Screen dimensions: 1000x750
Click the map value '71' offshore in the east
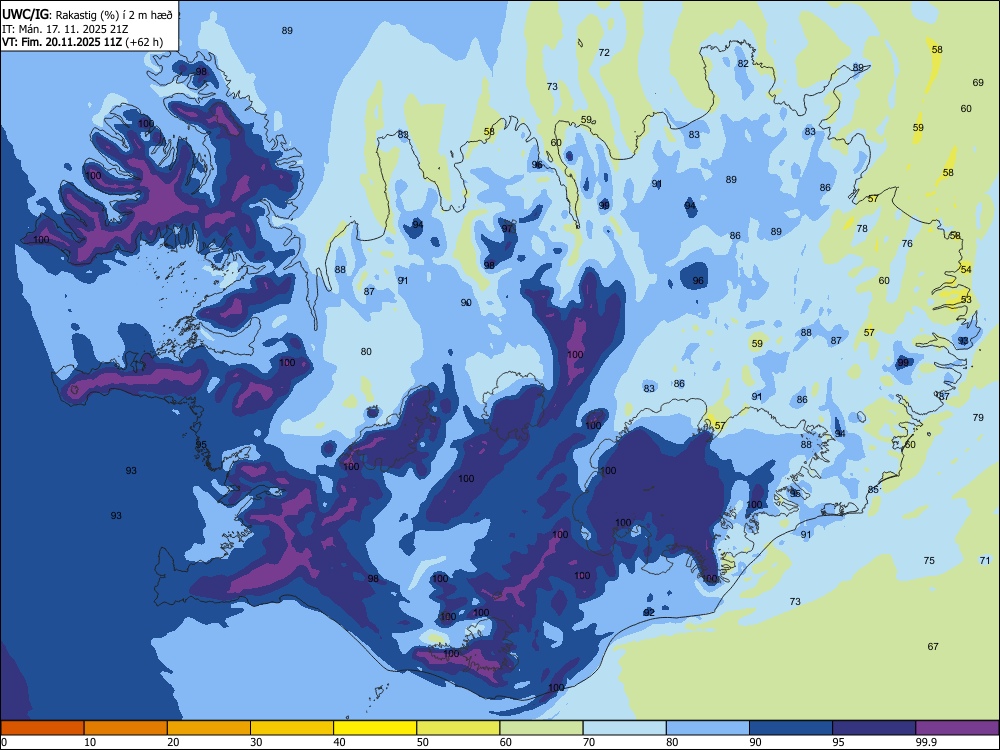(985, 560)
